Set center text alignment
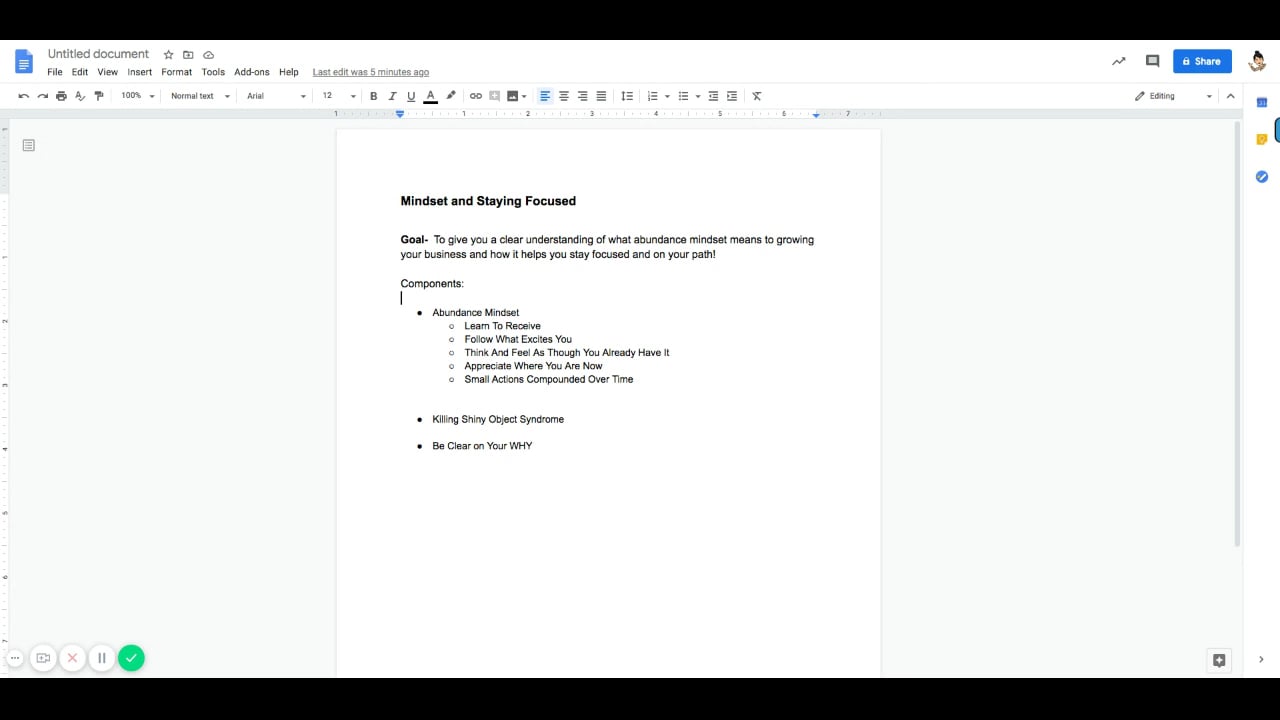Image resolution: width=1280 pixels, height=720 pixels. [x=564, y=96]
